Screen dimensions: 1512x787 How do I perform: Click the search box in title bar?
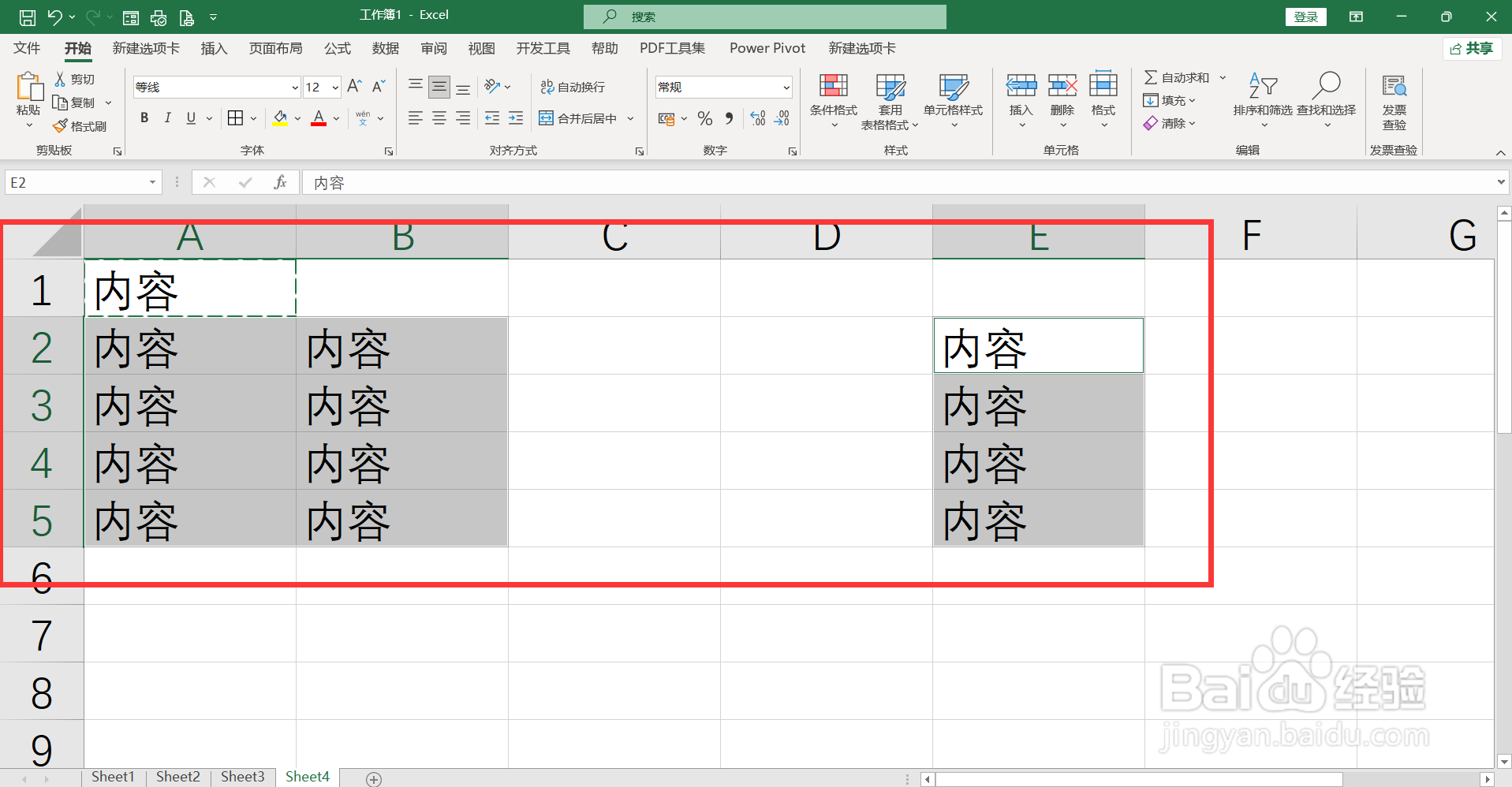click(x=764, y=17)
